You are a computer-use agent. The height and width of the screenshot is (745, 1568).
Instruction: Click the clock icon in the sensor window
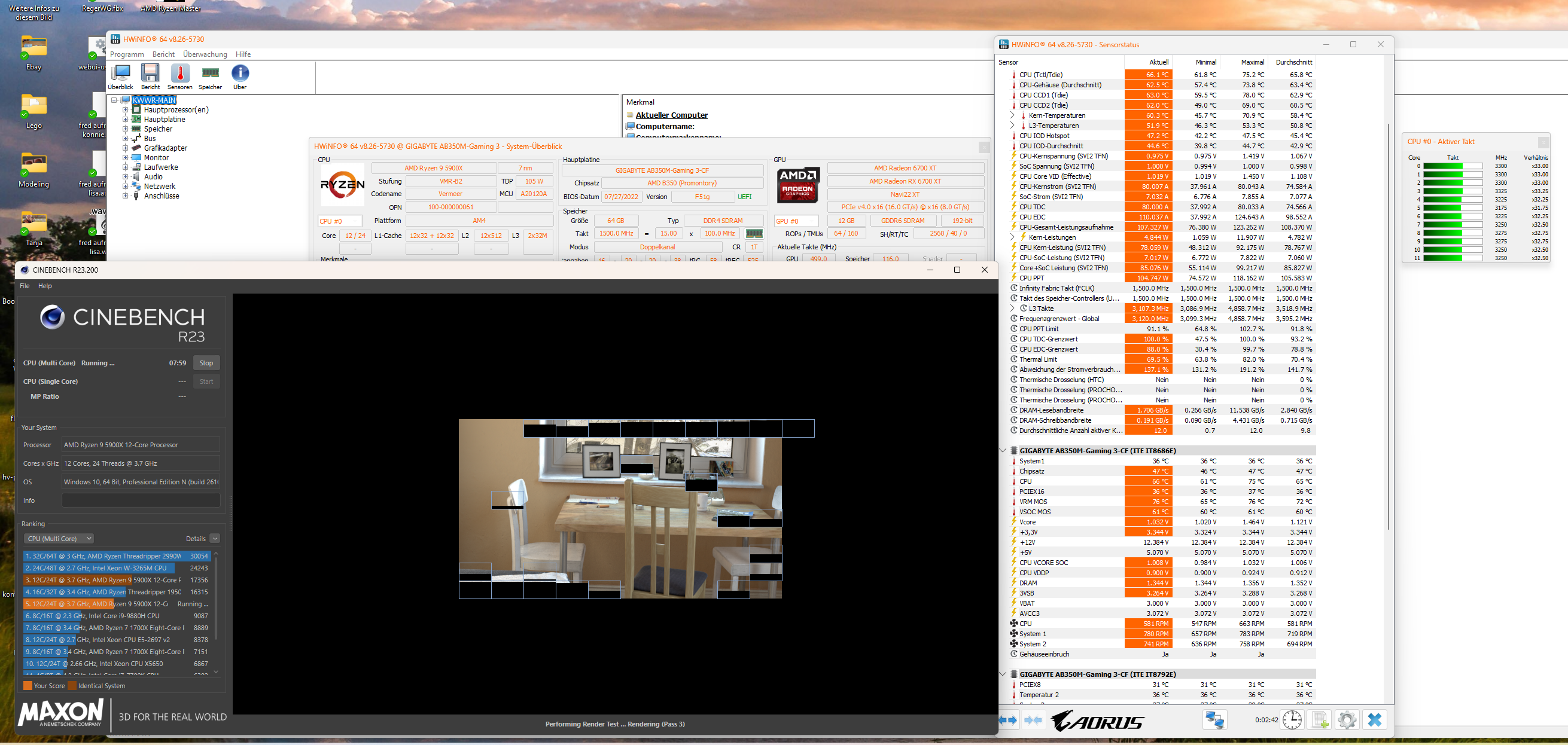(1292, 719)
